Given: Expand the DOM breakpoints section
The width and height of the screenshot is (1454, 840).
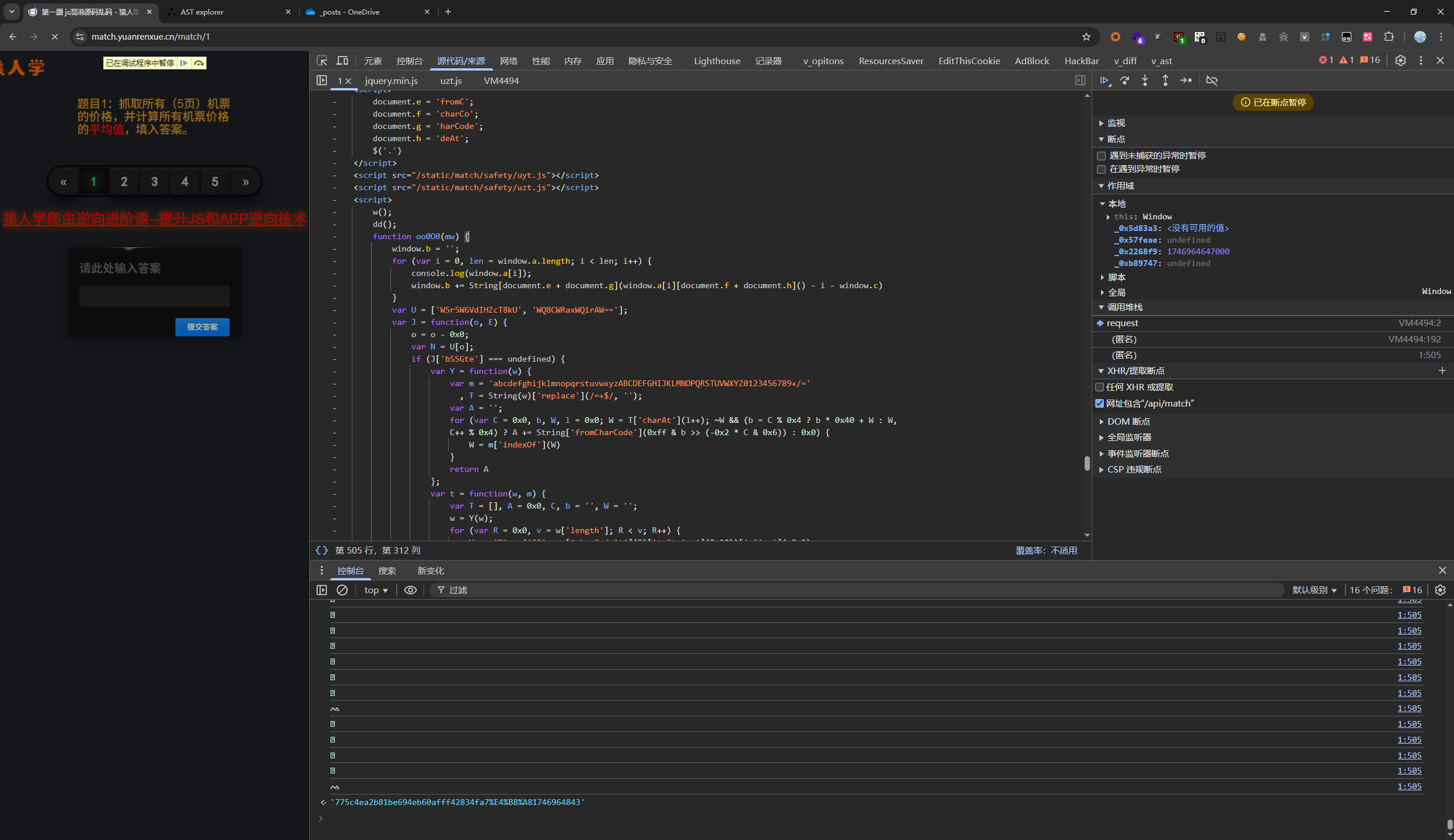Looking at the screenshot, I should (1128, 421).
